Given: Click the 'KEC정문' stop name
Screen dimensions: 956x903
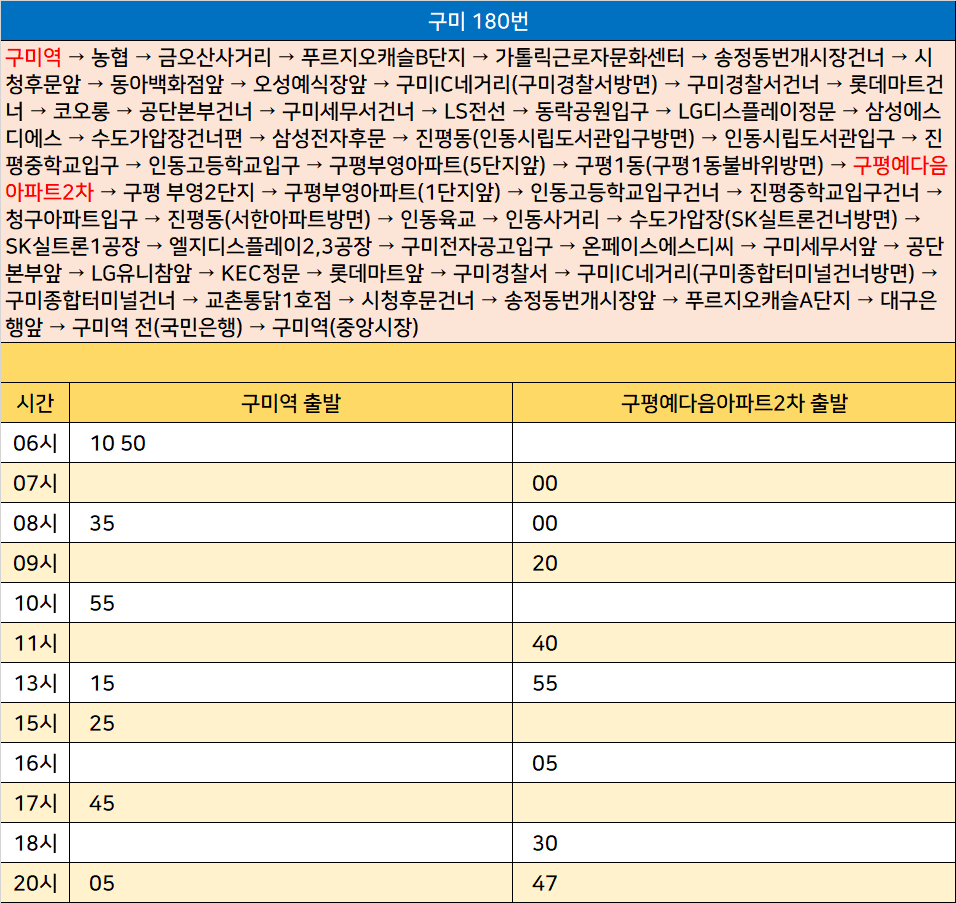Looking at the screenshot, I should [x=260, y=273].
